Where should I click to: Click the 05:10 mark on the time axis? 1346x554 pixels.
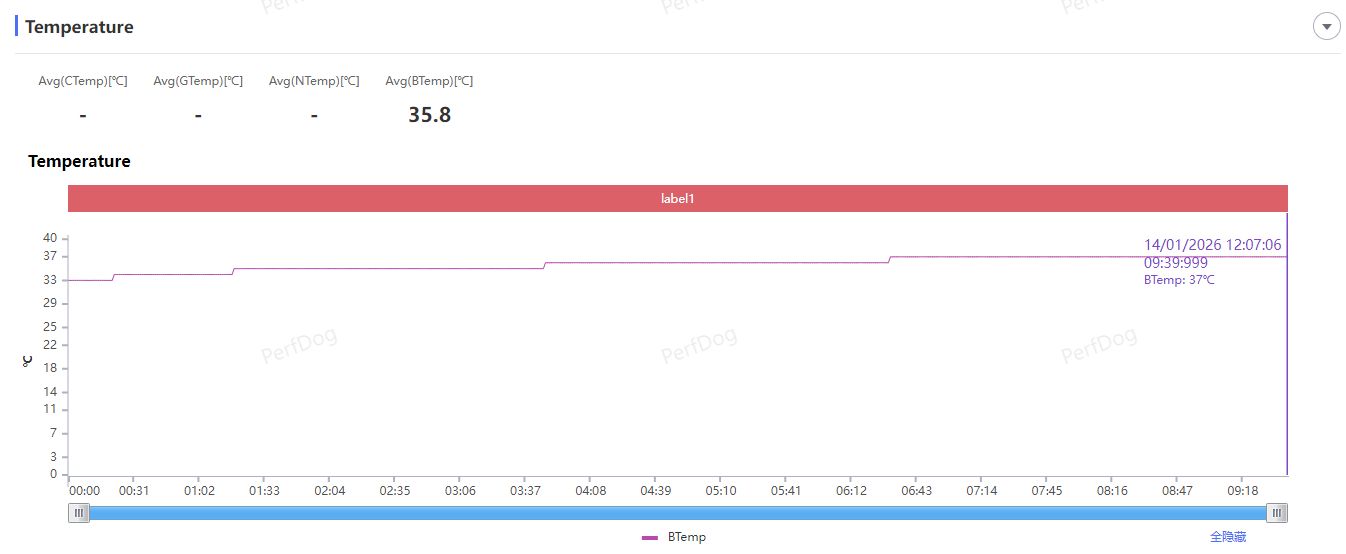(720, 491)
